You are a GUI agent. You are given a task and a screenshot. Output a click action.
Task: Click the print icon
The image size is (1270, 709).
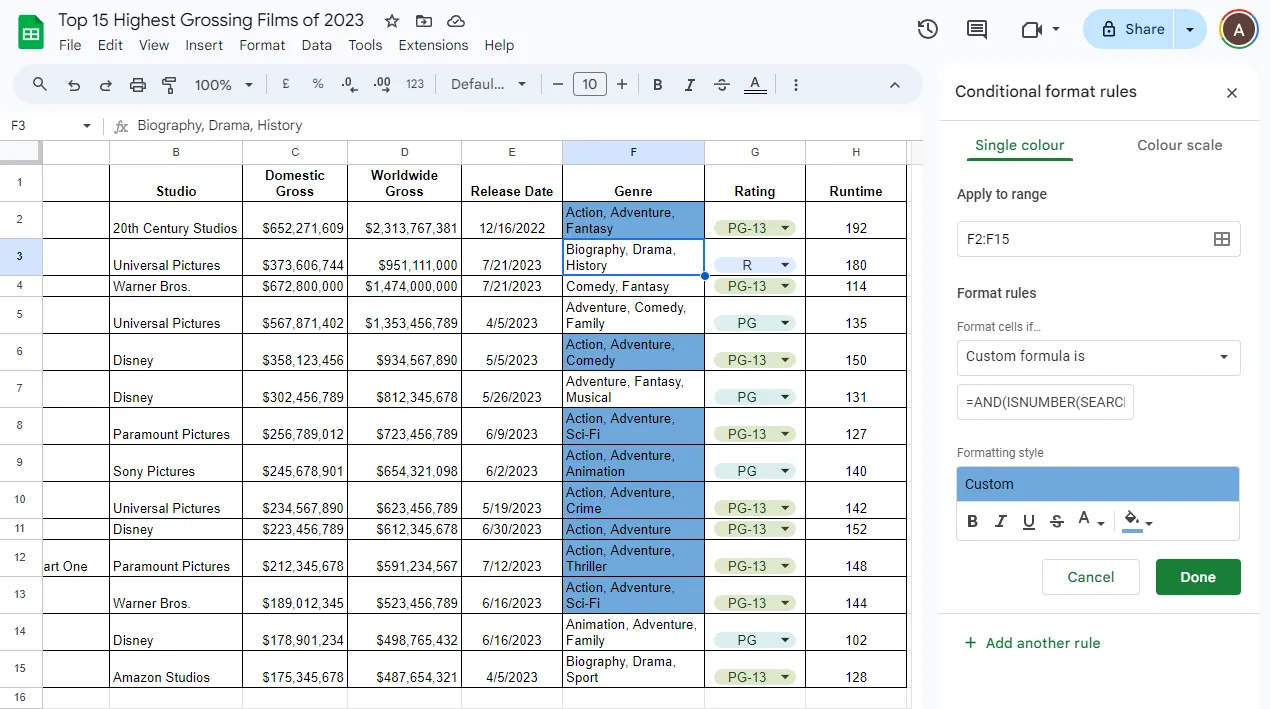tap(138, 85)
